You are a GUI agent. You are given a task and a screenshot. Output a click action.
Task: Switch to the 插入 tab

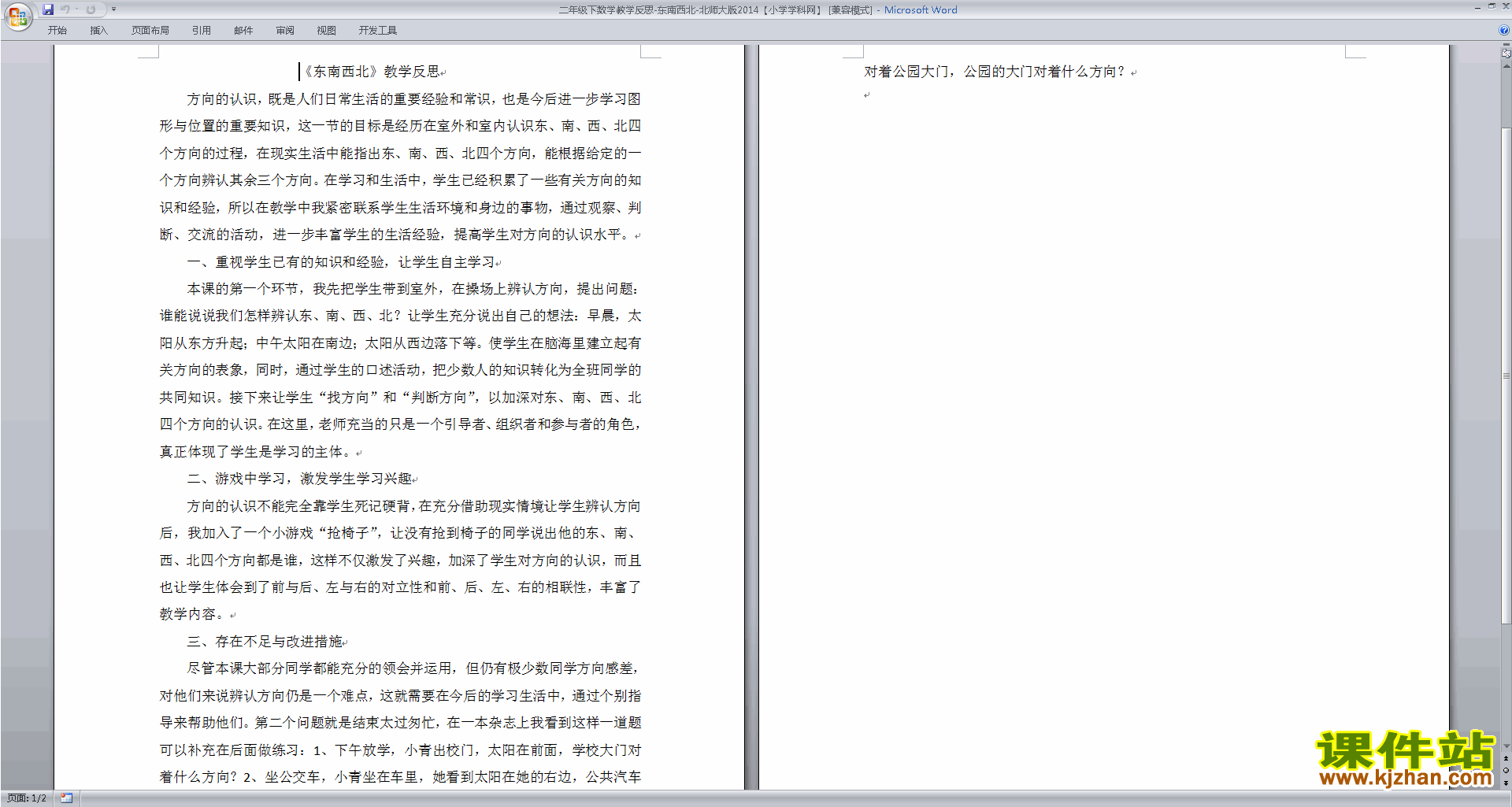(98, 31)
